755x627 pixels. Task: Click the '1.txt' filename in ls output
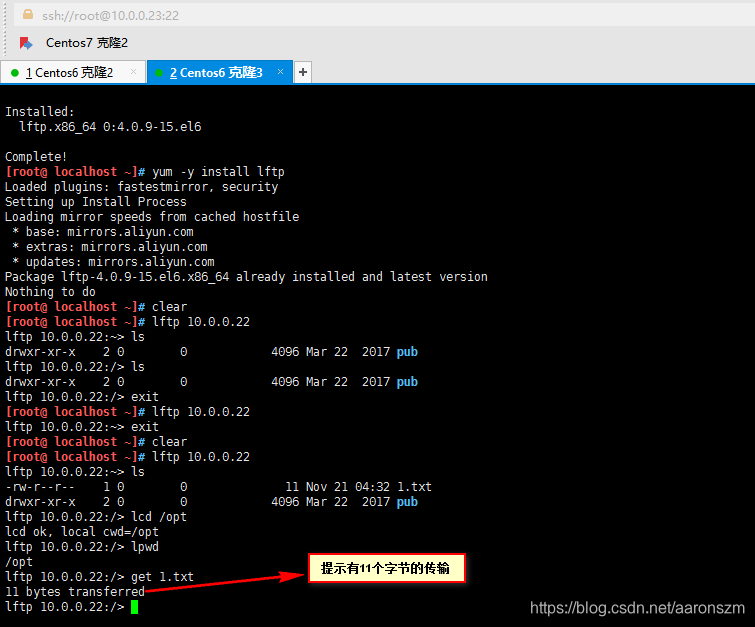click(414, 487)
